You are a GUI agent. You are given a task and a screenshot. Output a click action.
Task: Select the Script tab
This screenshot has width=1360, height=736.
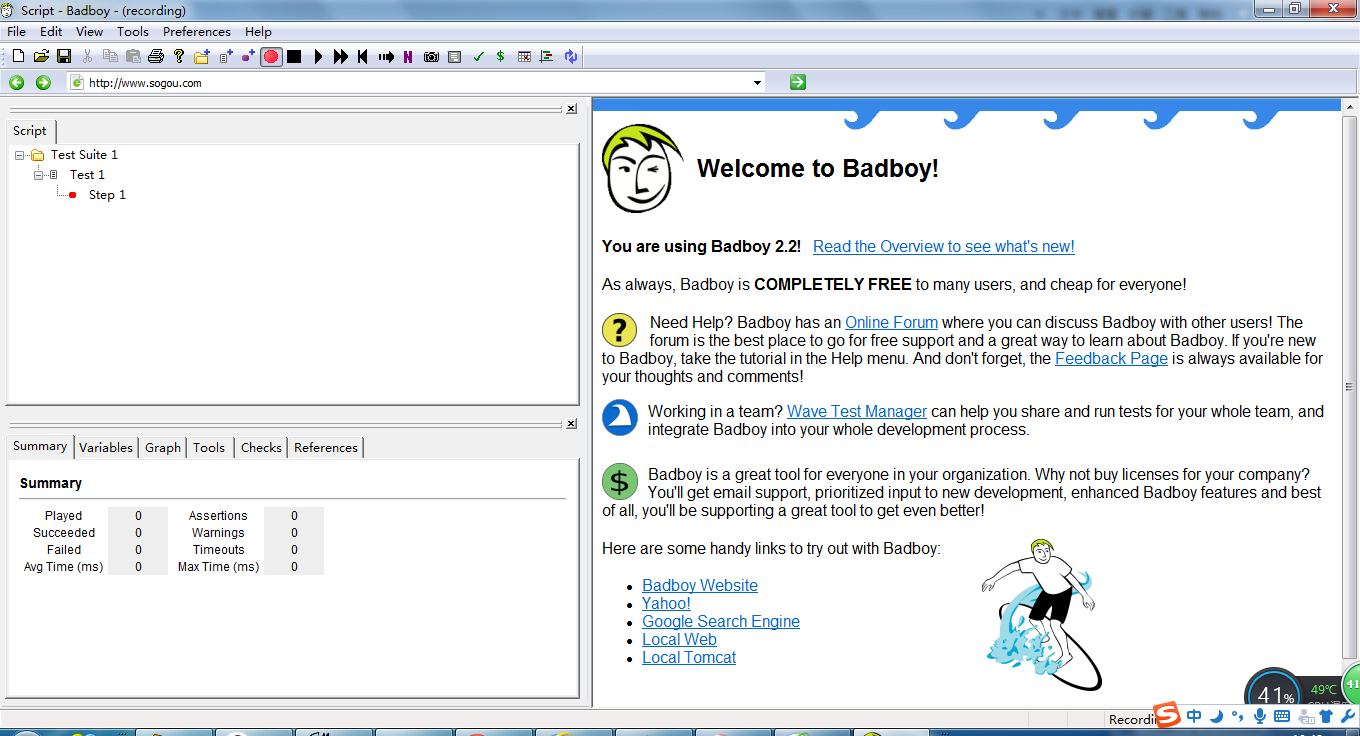tap(30, 131)
